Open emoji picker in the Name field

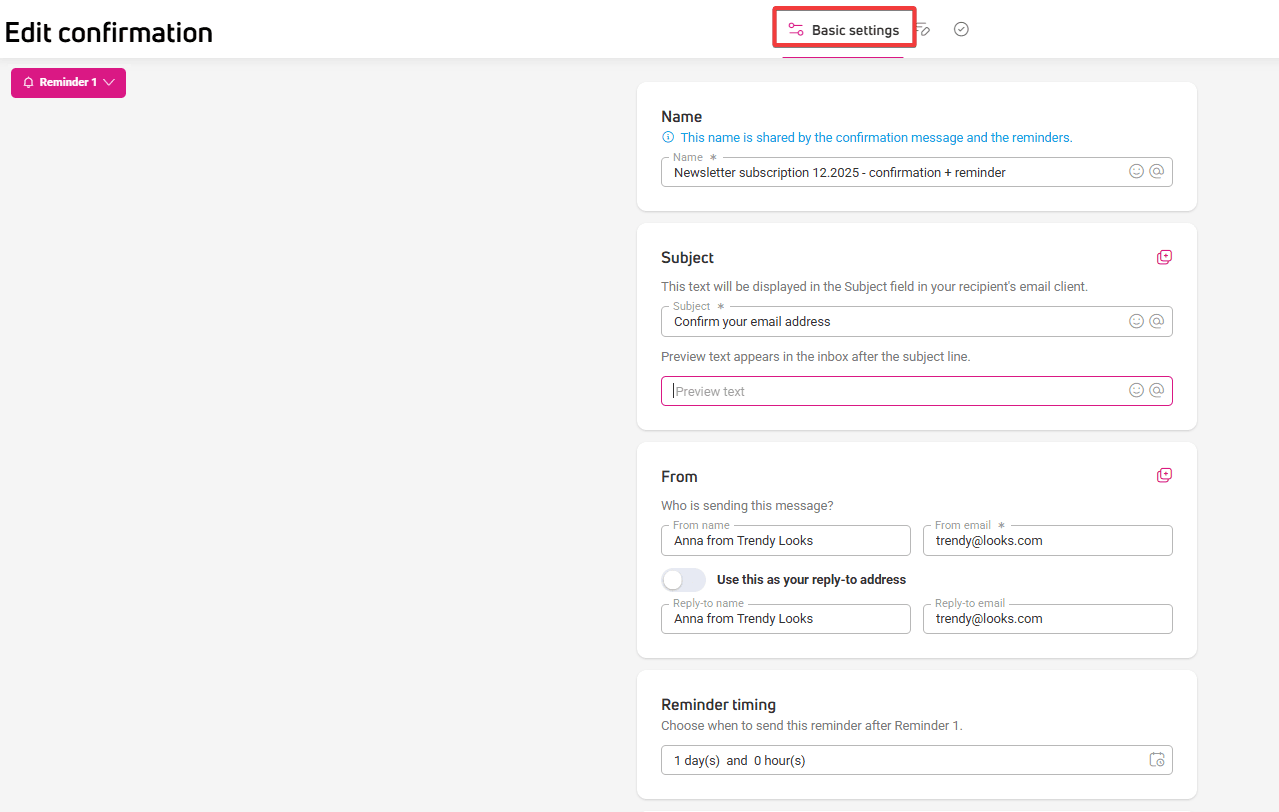1136,172
